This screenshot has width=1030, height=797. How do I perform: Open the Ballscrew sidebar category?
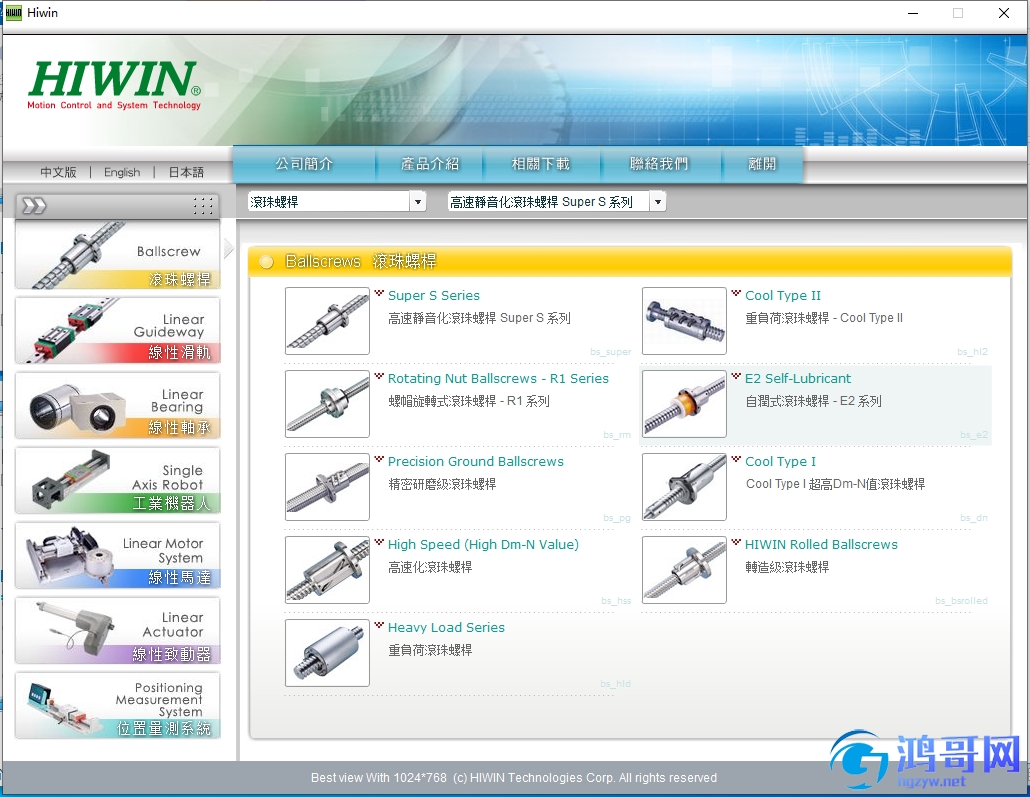click(x=118, y=255)
